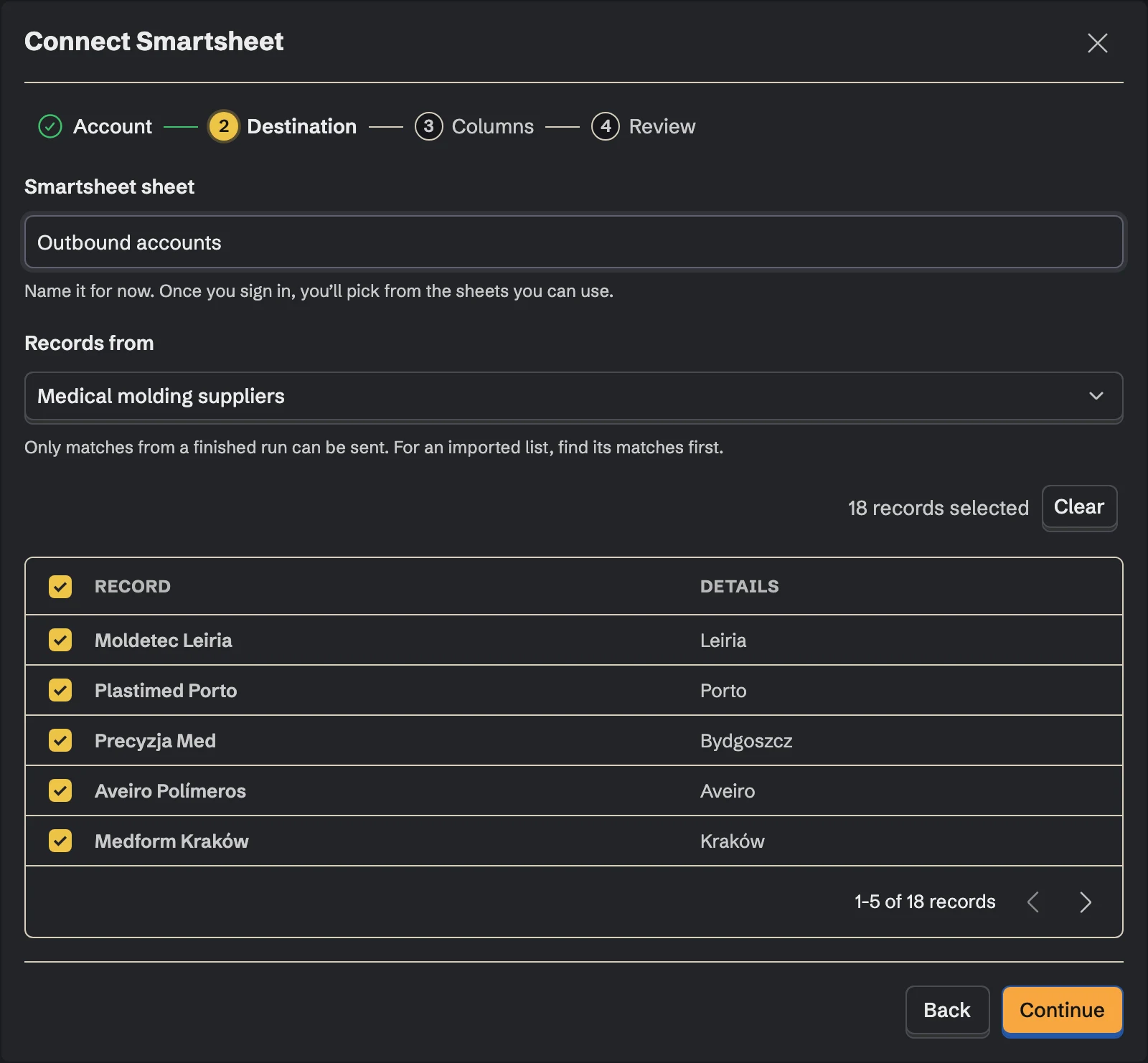Click the Back button
The height and width of the screenshot is (1063, 1148).
pos(947,1010)
